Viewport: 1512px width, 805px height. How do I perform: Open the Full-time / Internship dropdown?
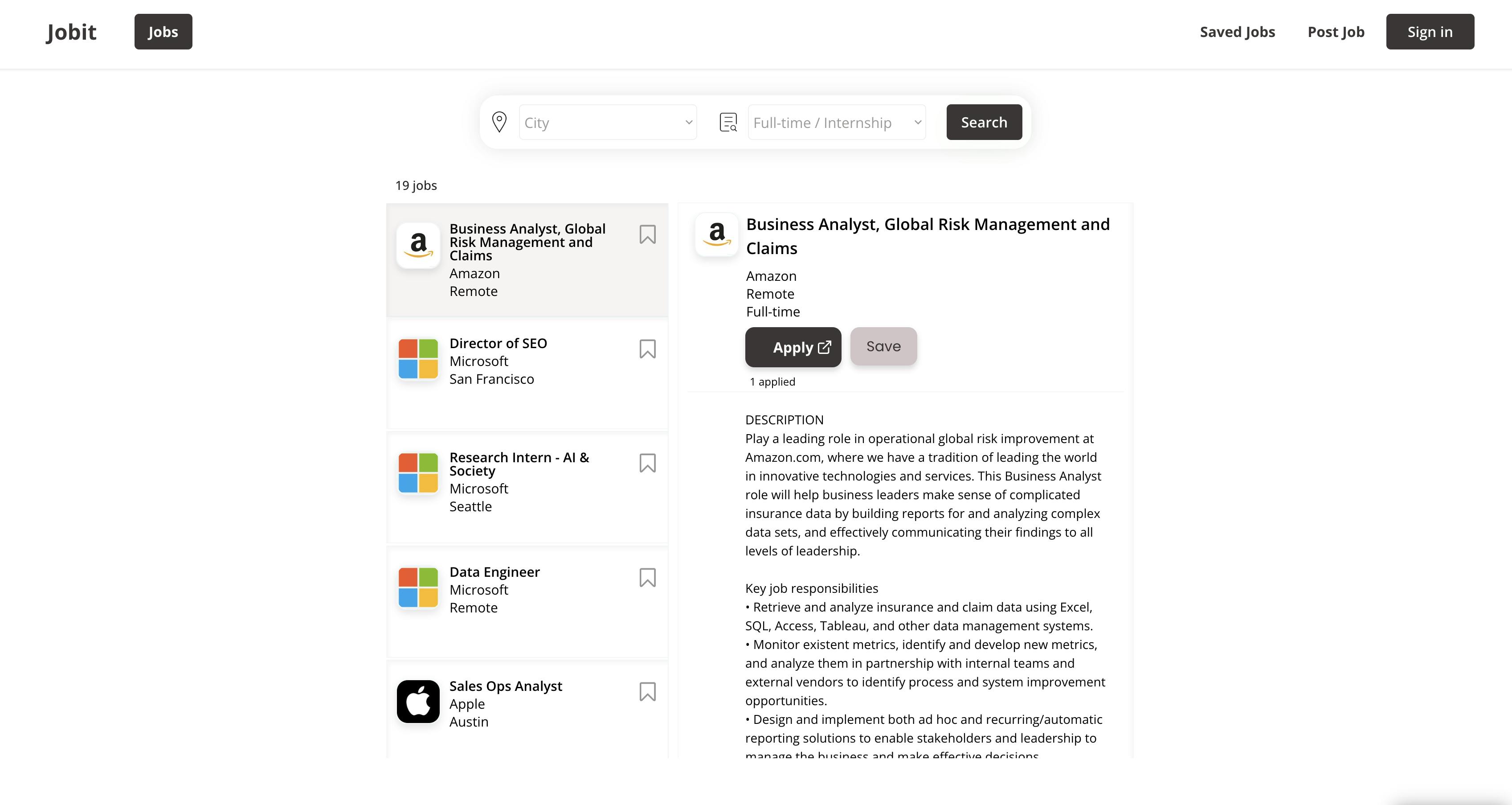[x=837, y=122]
